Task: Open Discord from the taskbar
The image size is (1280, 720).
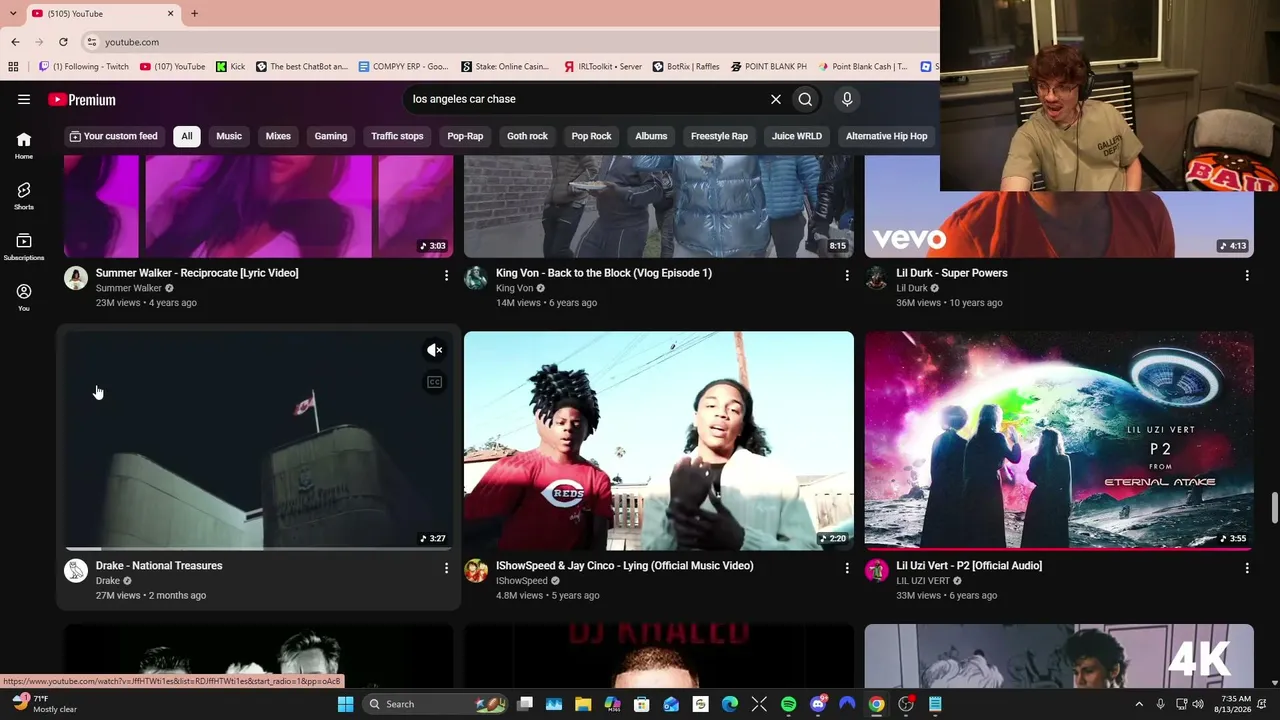Action: (x=818, y=704)
